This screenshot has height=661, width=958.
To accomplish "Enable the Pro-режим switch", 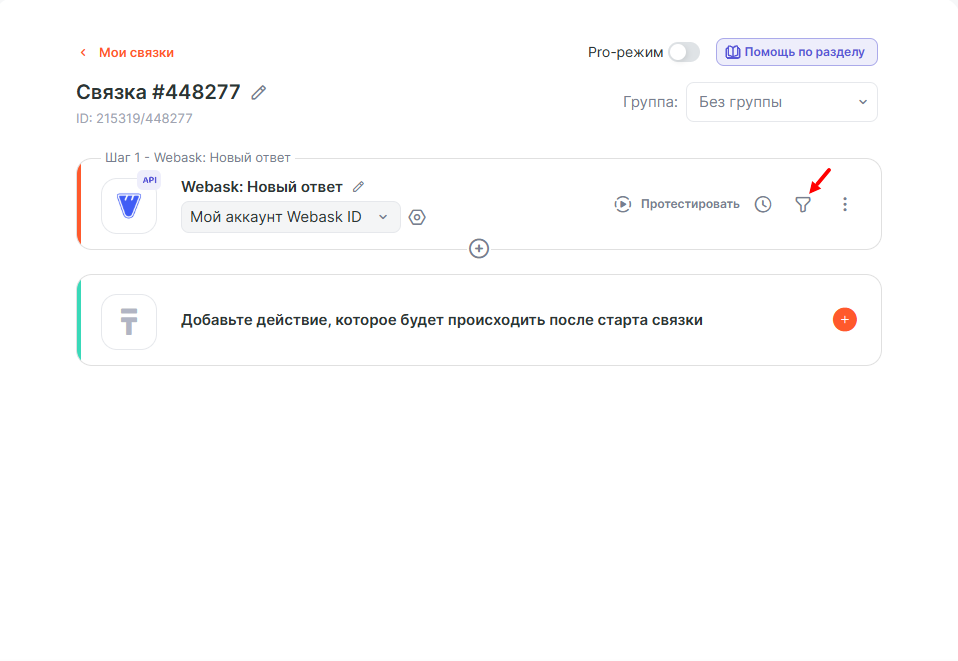I will click(684, 52).
